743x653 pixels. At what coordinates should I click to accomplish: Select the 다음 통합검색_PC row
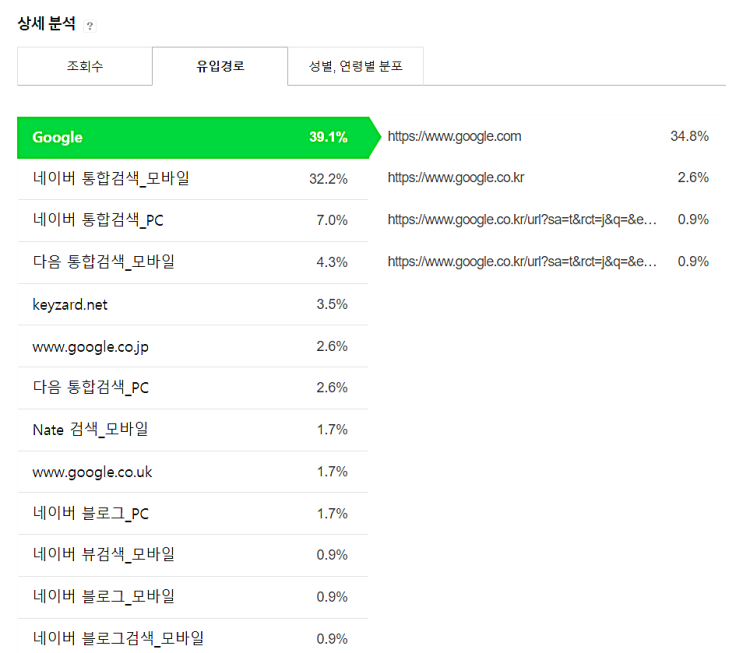(x=193, y=388)
